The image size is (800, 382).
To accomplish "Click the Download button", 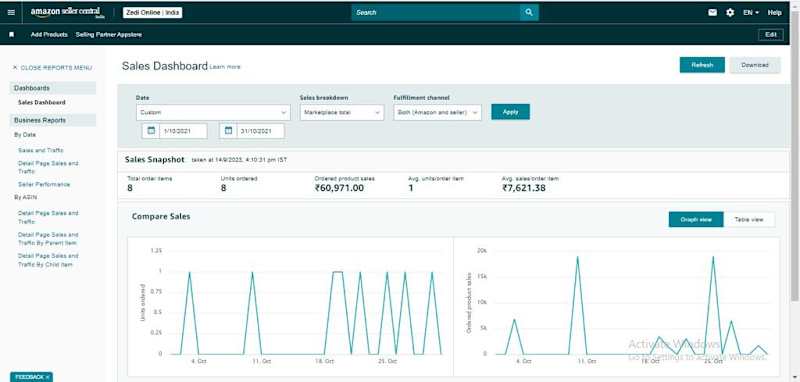I will click(x=755, y=65).
